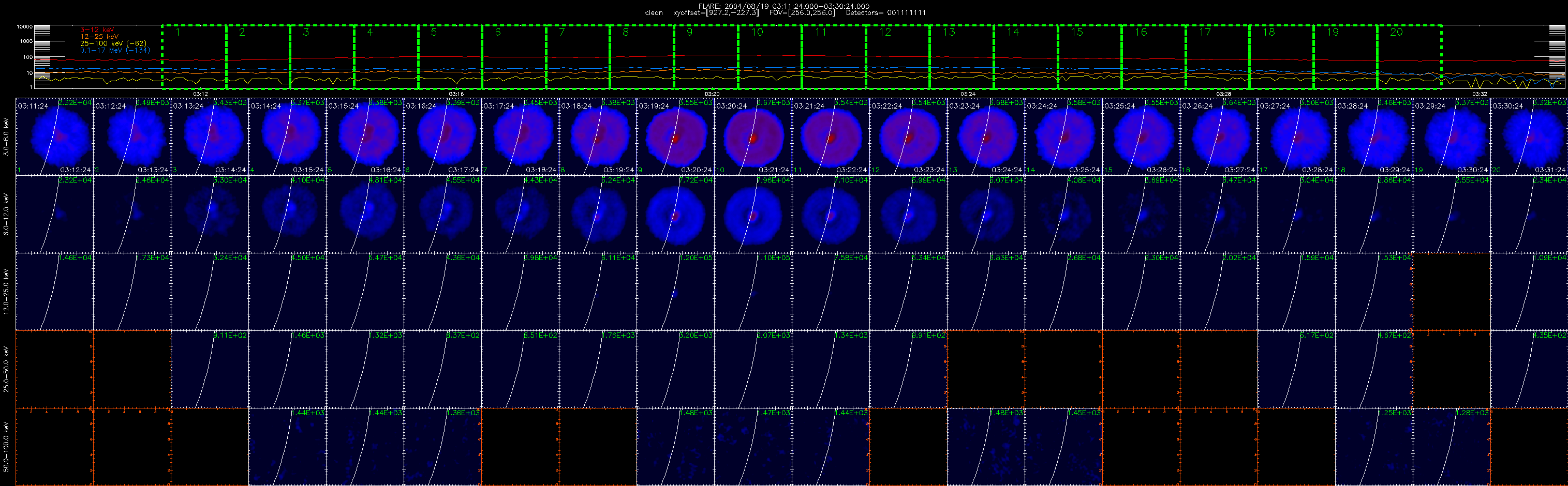Choose the 3.0-6.0 keV image starting 03:18:24

[598, 136]
